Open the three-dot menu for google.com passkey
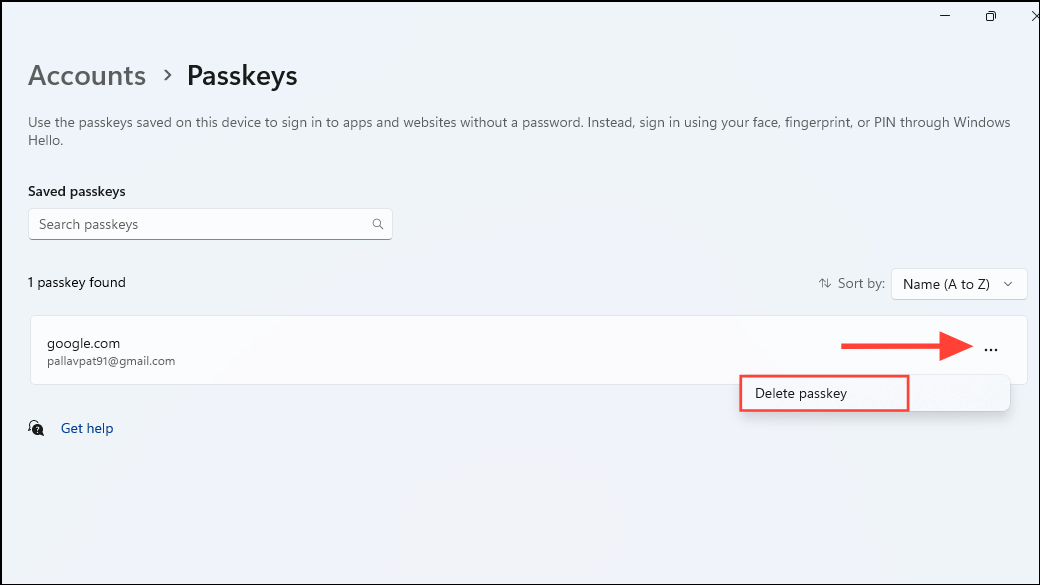The image size is (1040, 585). click(991, 350)
